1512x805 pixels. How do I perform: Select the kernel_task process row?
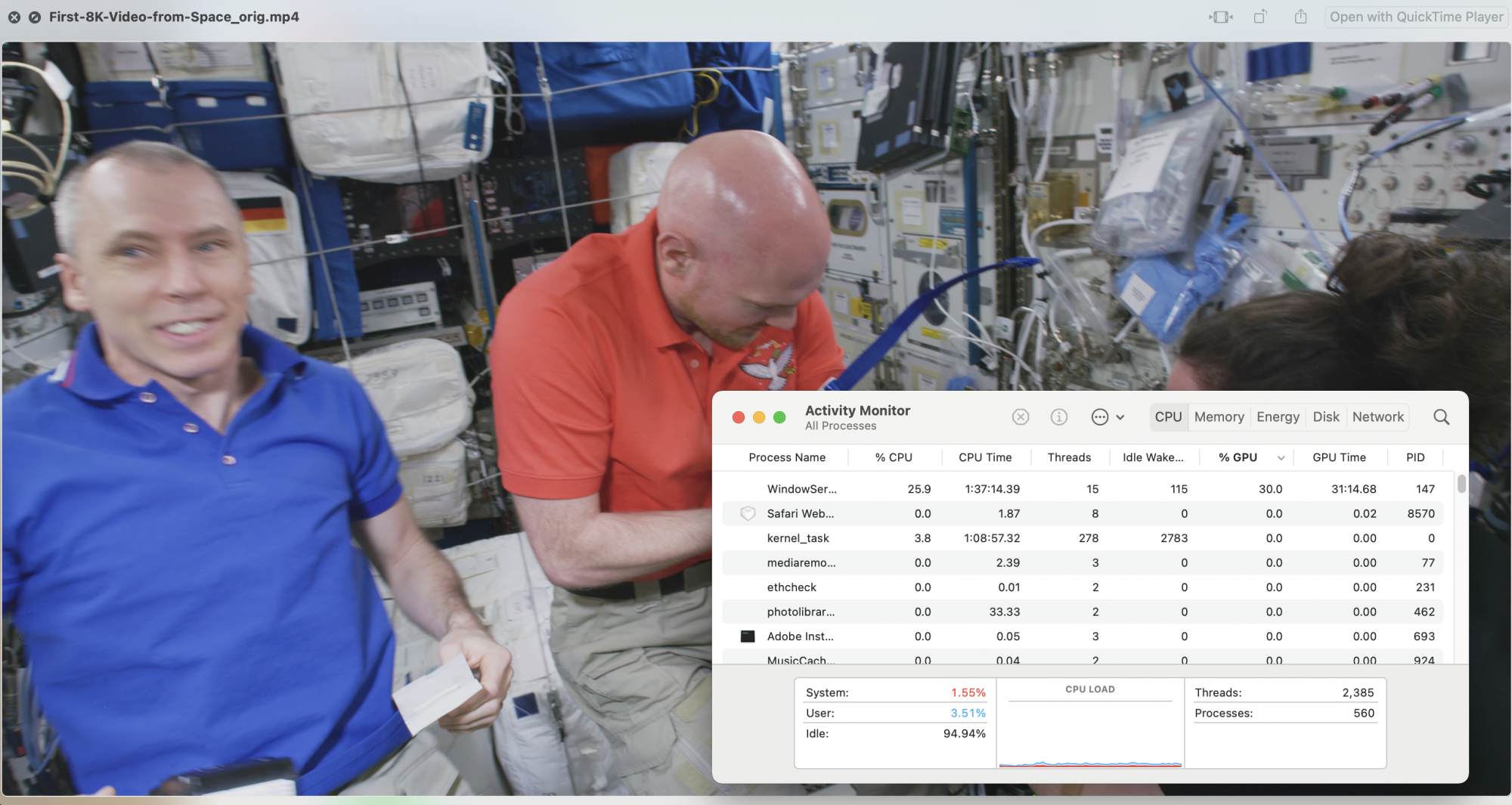click(1083, 538)
